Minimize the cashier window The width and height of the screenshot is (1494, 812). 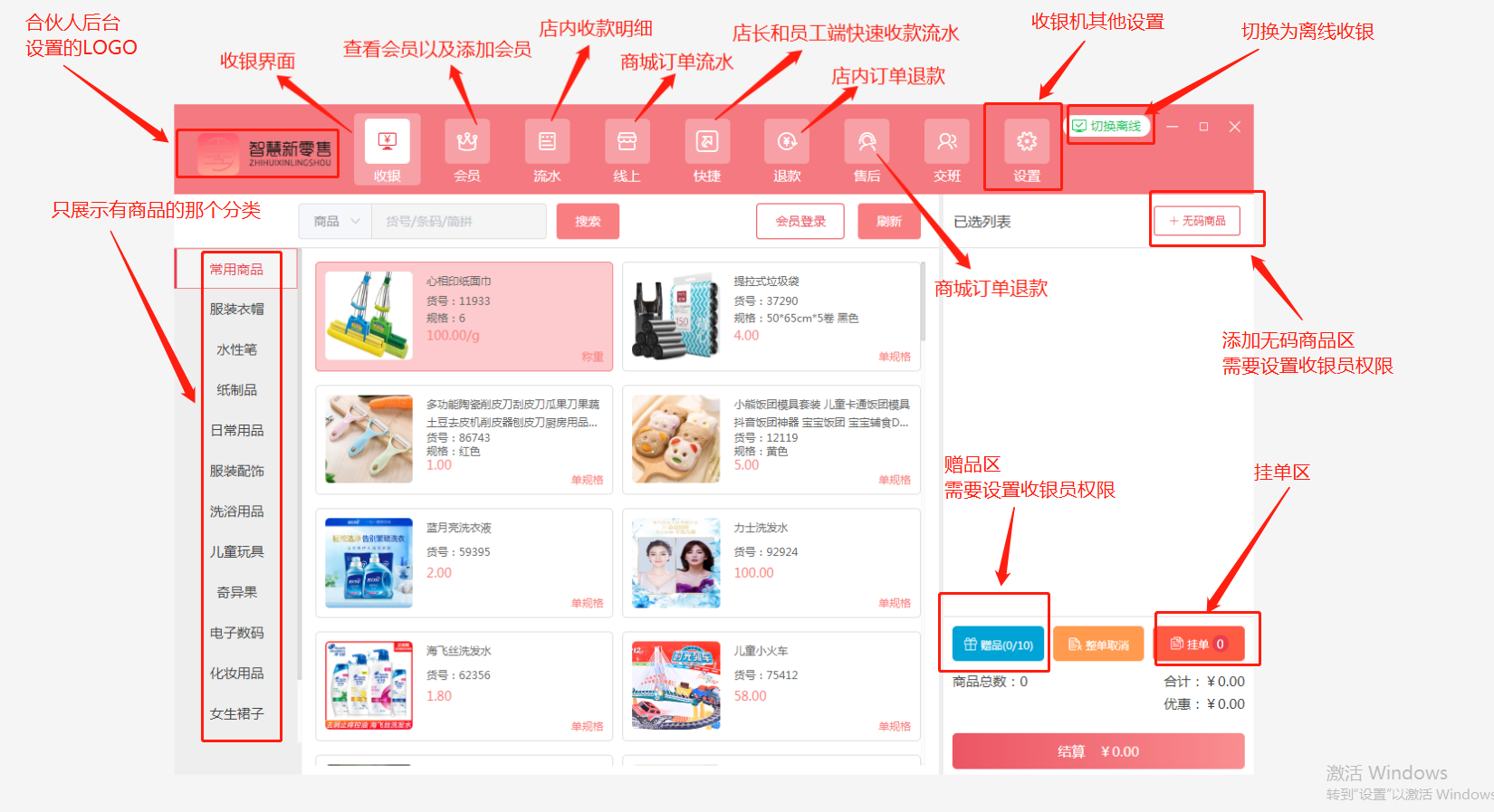pyautogui.click(x=1173, y=127)
